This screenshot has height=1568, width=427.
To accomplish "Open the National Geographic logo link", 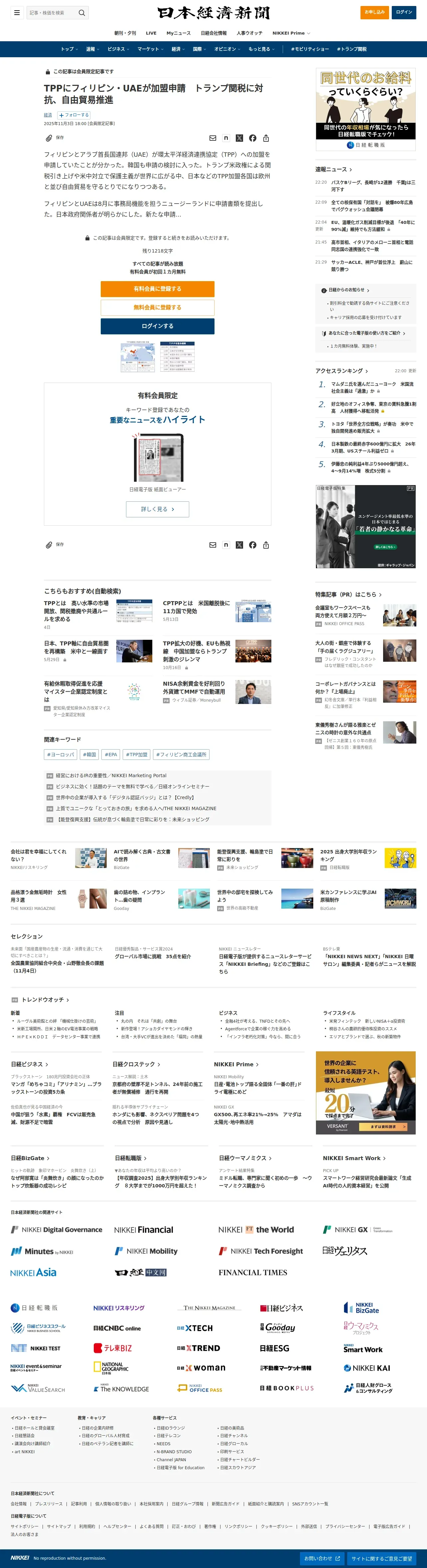I will pos(111,1368).
